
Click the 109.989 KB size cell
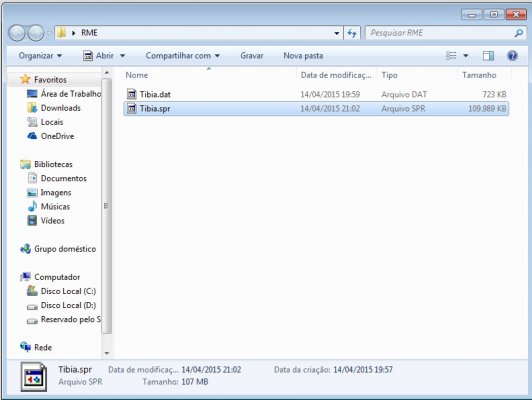[487, 109]
